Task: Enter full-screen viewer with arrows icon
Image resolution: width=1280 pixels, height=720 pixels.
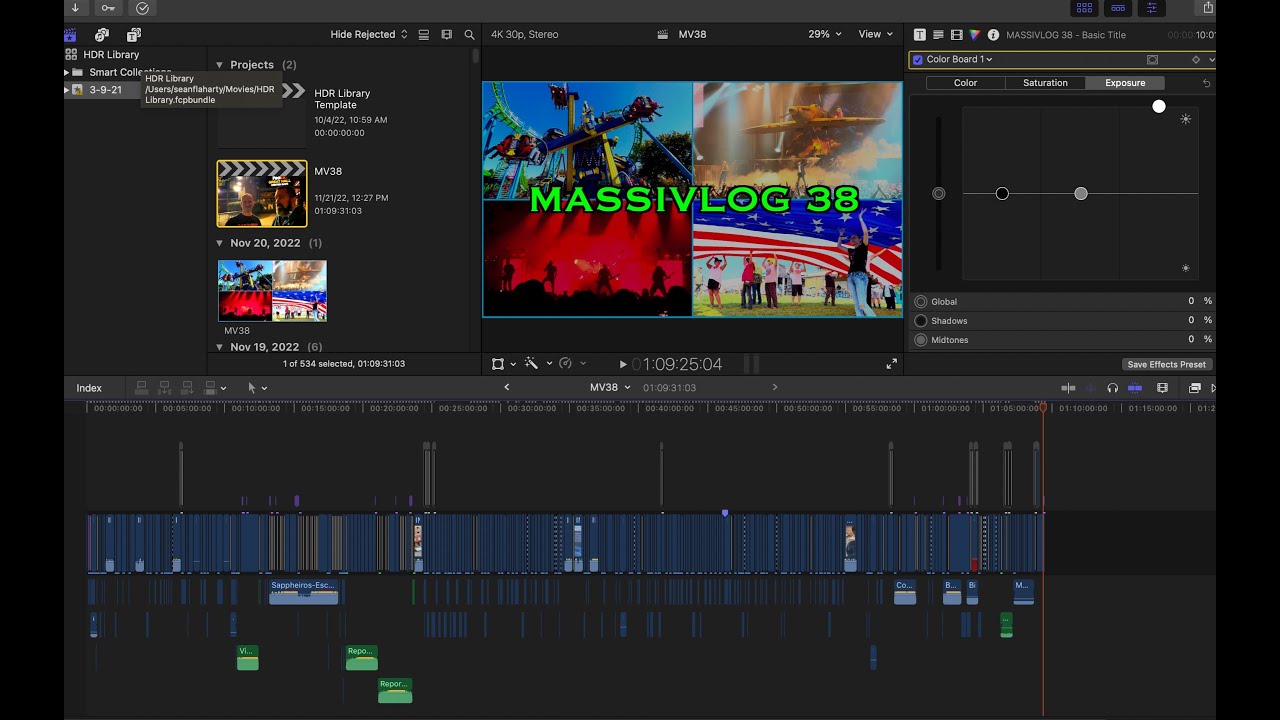Action: 891,364
